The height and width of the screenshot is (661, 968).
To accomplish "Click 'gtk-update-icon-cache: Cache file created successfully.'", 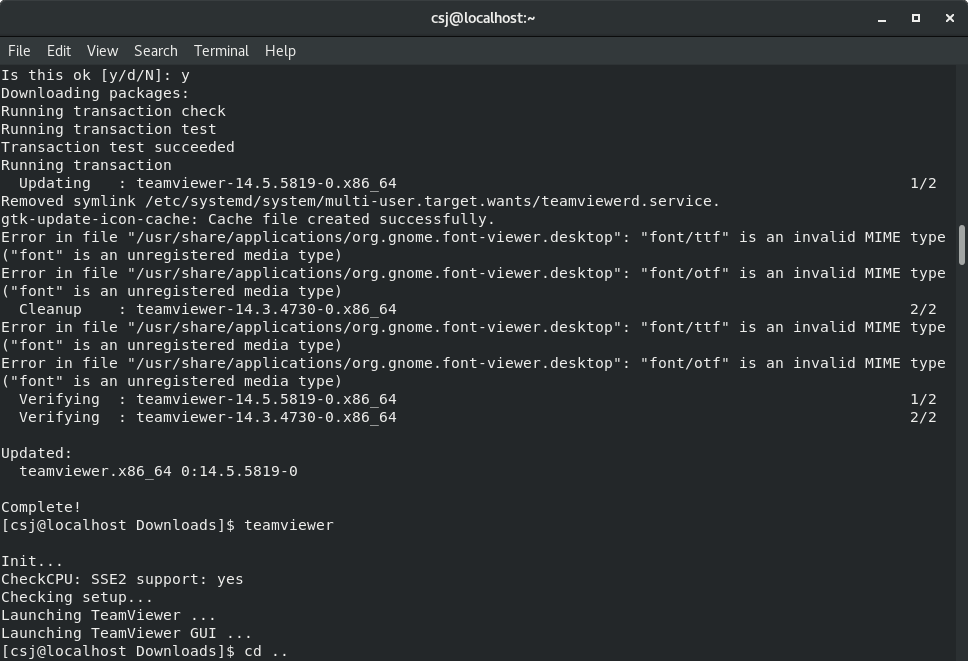I will pos(248,219).
